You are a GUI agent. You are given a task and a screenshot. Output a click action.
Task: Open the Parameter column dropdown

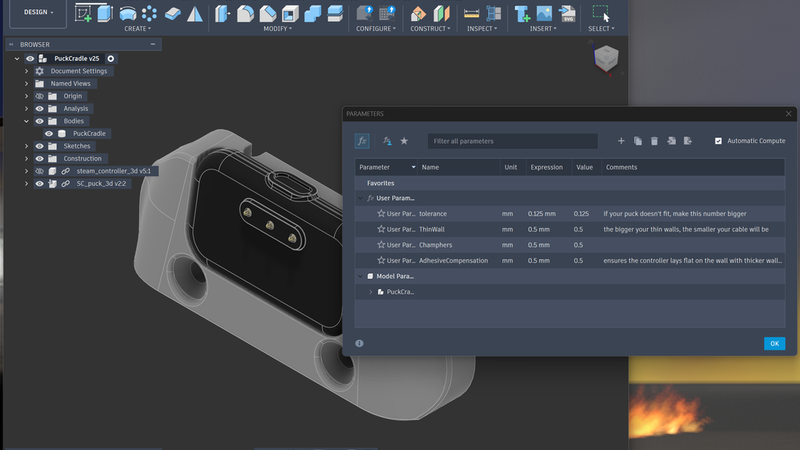point(413,167)
